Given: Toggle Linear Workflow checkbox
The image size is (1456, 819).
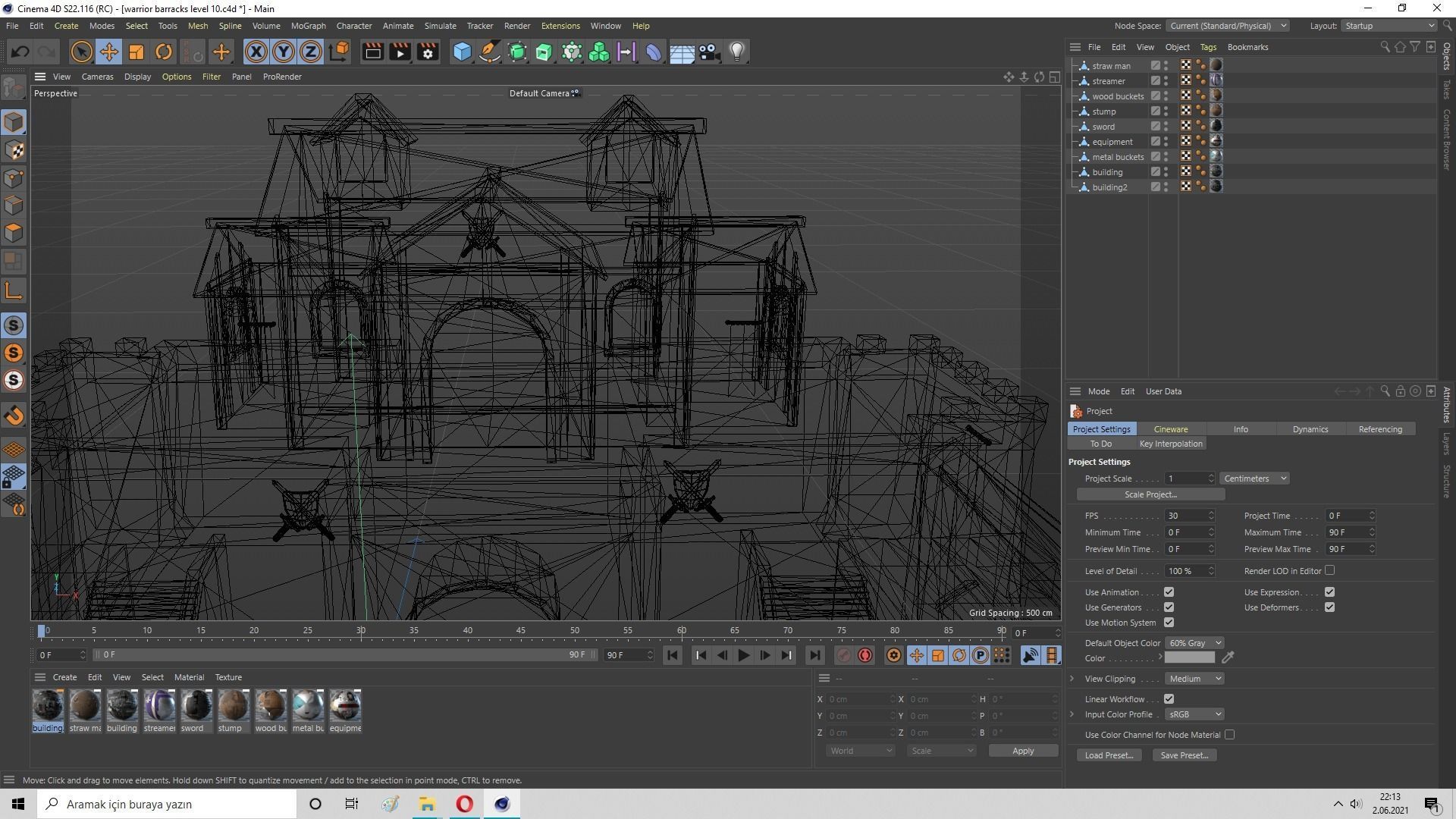Looking at the screenshot, I should click(1169, 699).
